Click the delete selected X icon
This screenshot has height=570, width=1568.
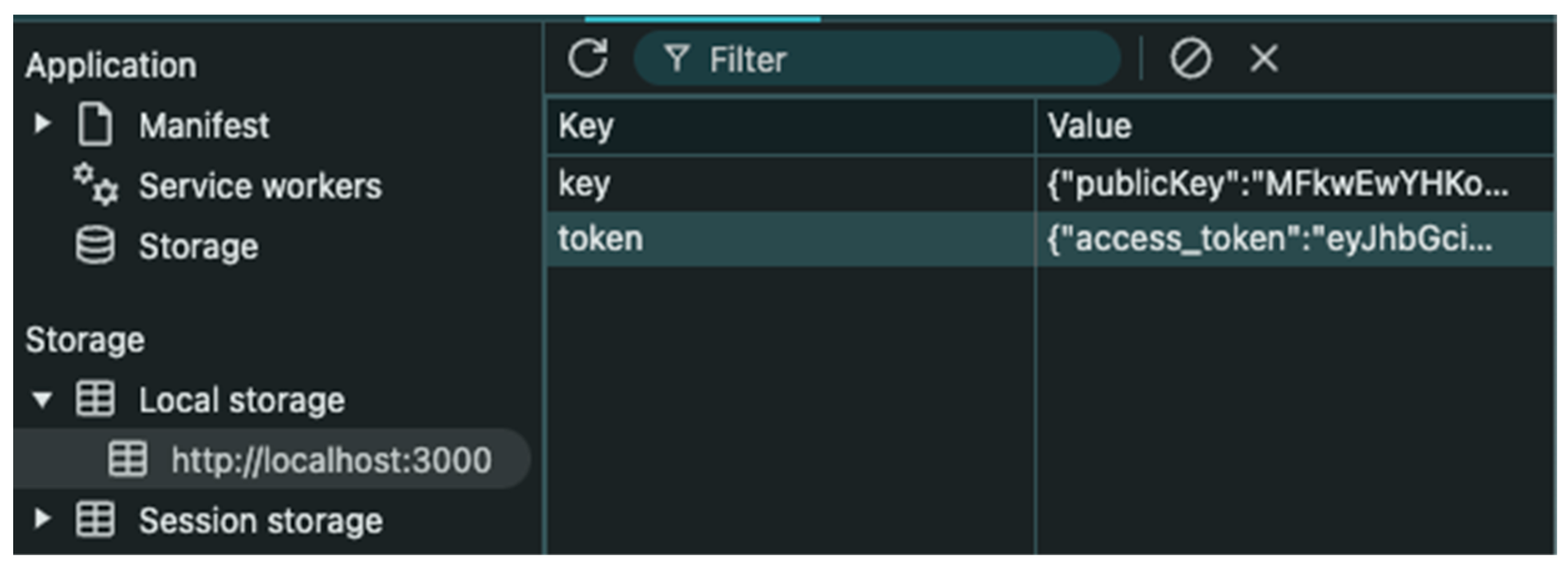1264,59
